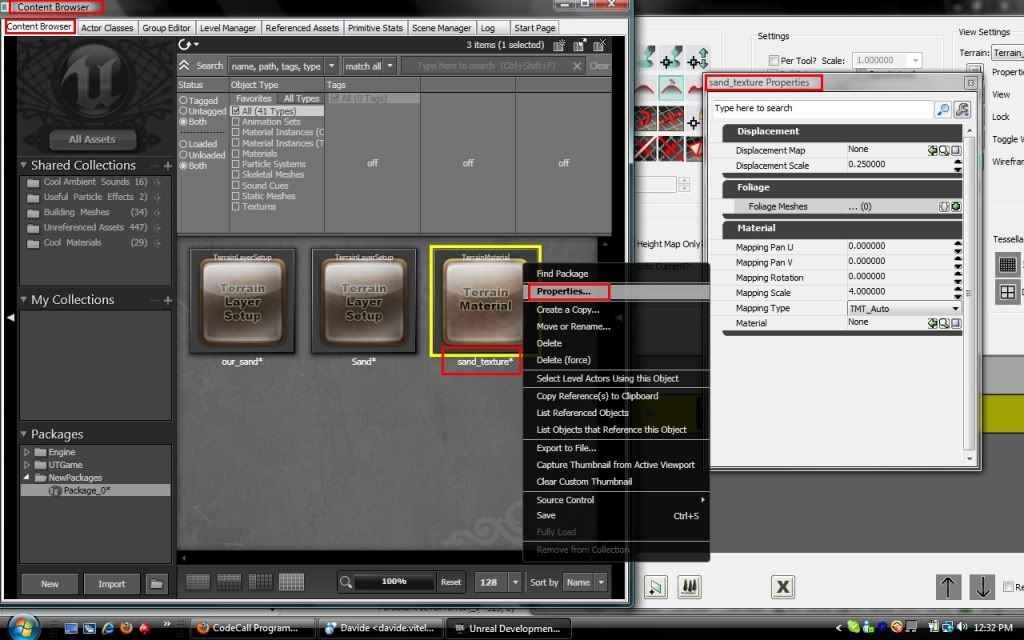
Task: Click the New button
Action: [x=50, y=584]
